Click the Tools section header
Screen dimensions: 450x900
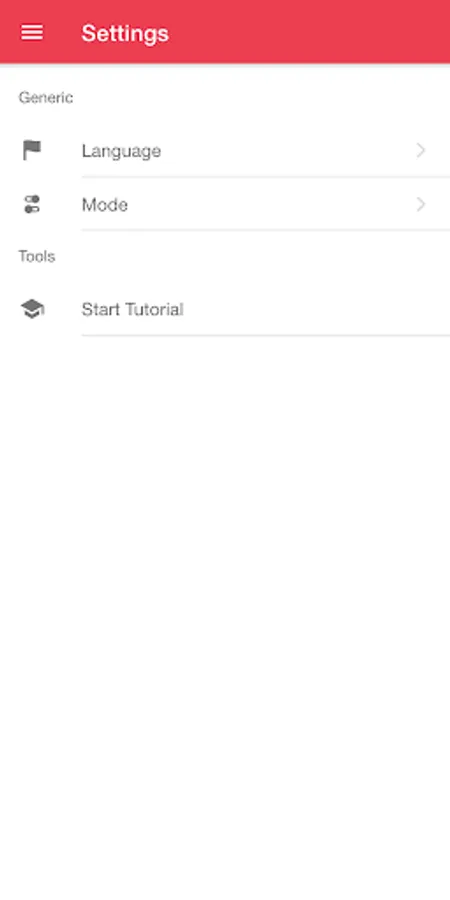[x=37, y=256]
